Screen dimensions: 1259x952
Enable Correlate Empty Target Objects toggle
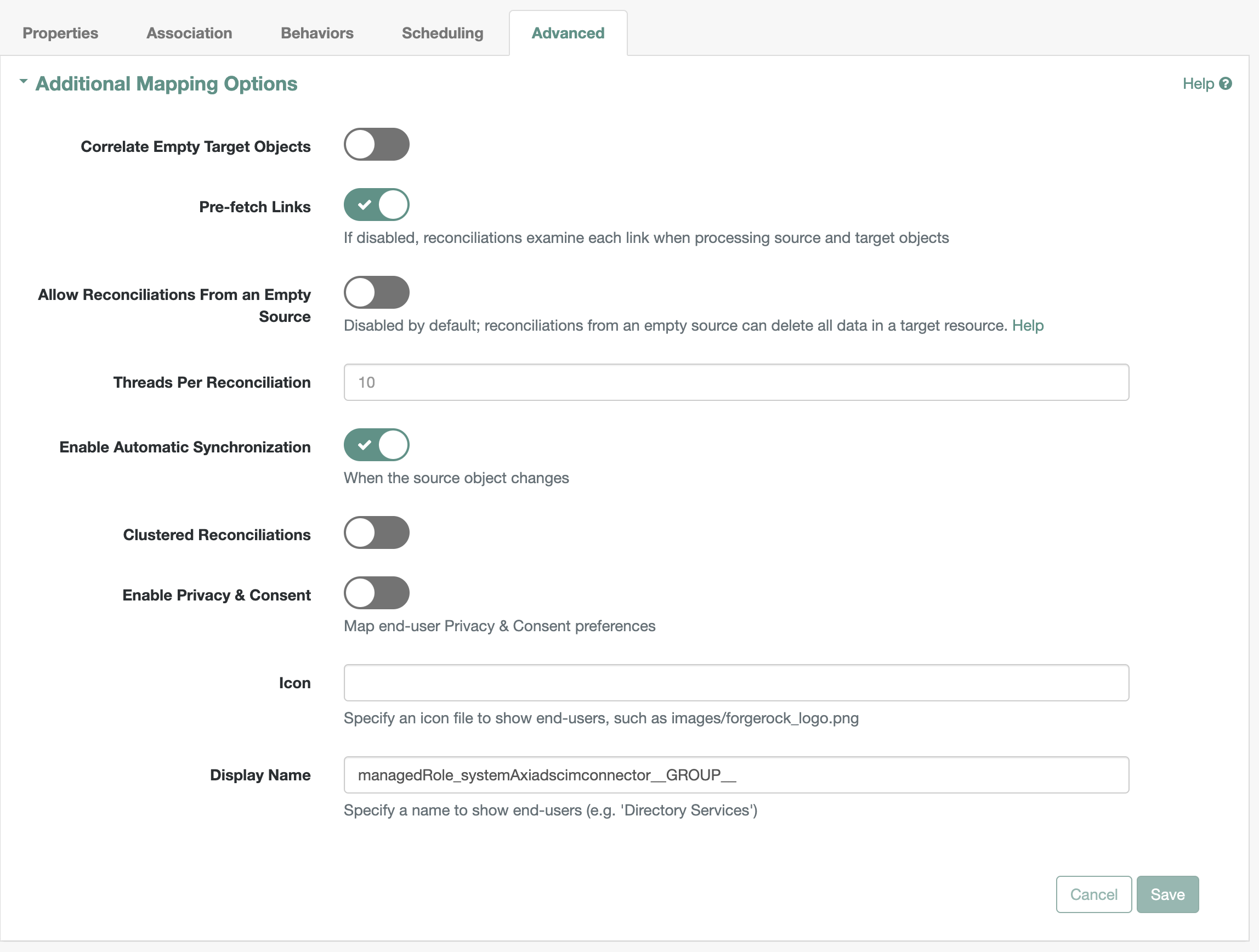point(376,145)
